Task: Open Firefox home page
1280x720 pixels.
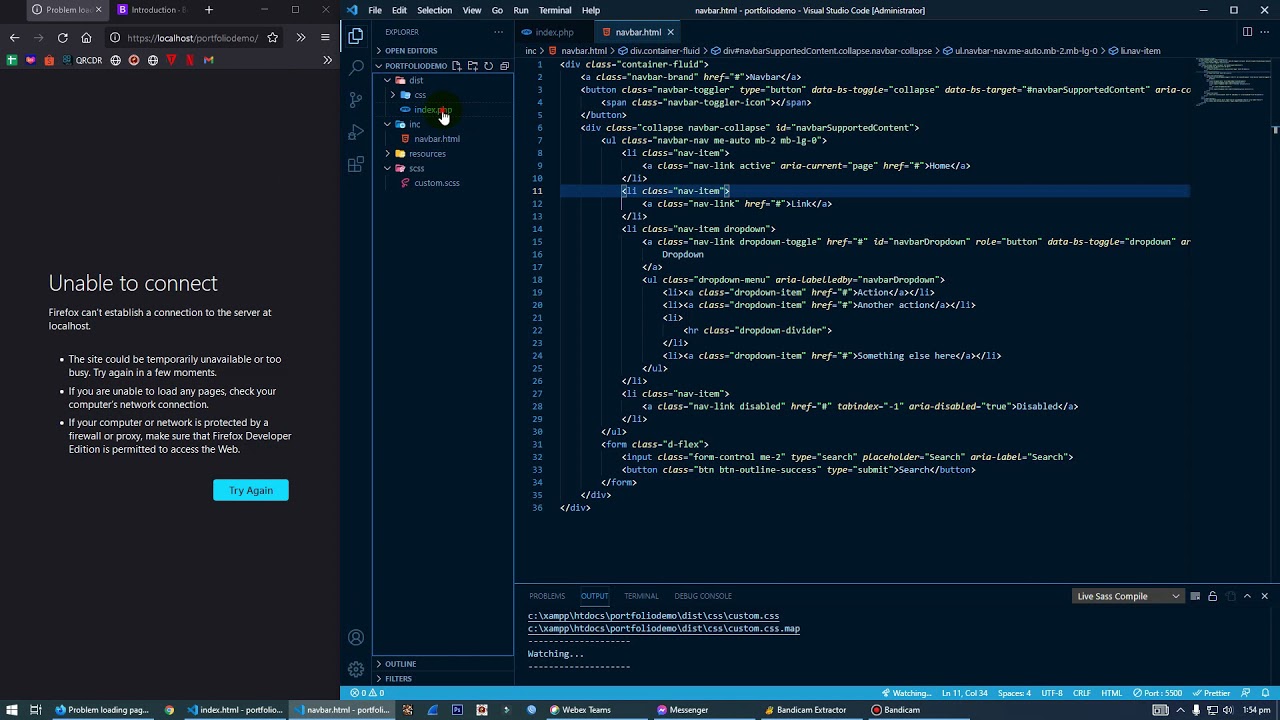Action: pyautogui.click(x=86, y=38)
